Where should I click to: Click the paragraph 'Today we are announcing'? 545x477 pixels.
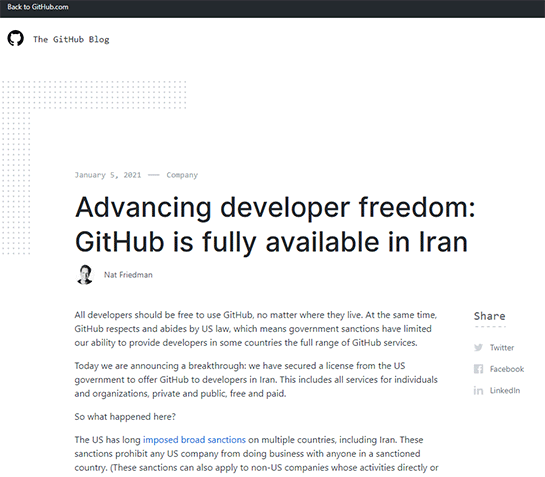(256, 380)
